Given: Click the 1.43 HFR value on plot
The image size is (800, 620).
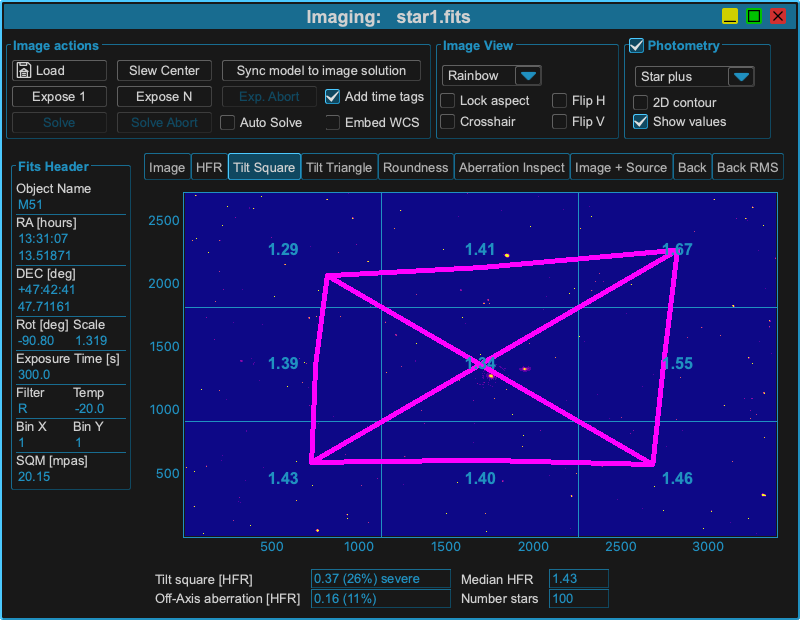Looking at the screenshot, I should [283, 478].
